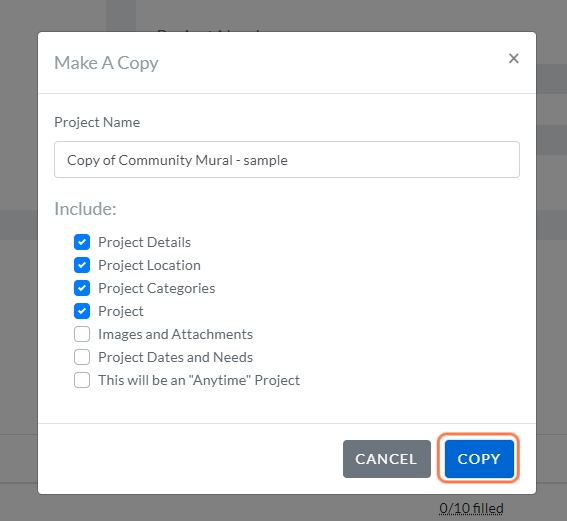Screen dimensions: 567x521
Task: Click the Project Details label text
Action: (x=145, y=242)
